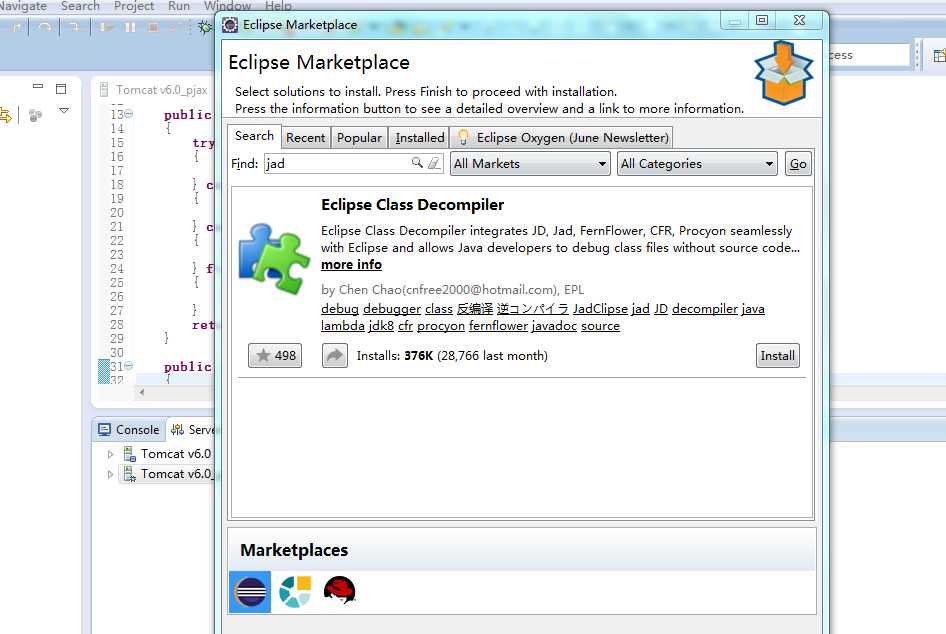Switch to the Recent tab
This screenshot has width=946, height=634.
pyautogui.click(x=306, y=138)
